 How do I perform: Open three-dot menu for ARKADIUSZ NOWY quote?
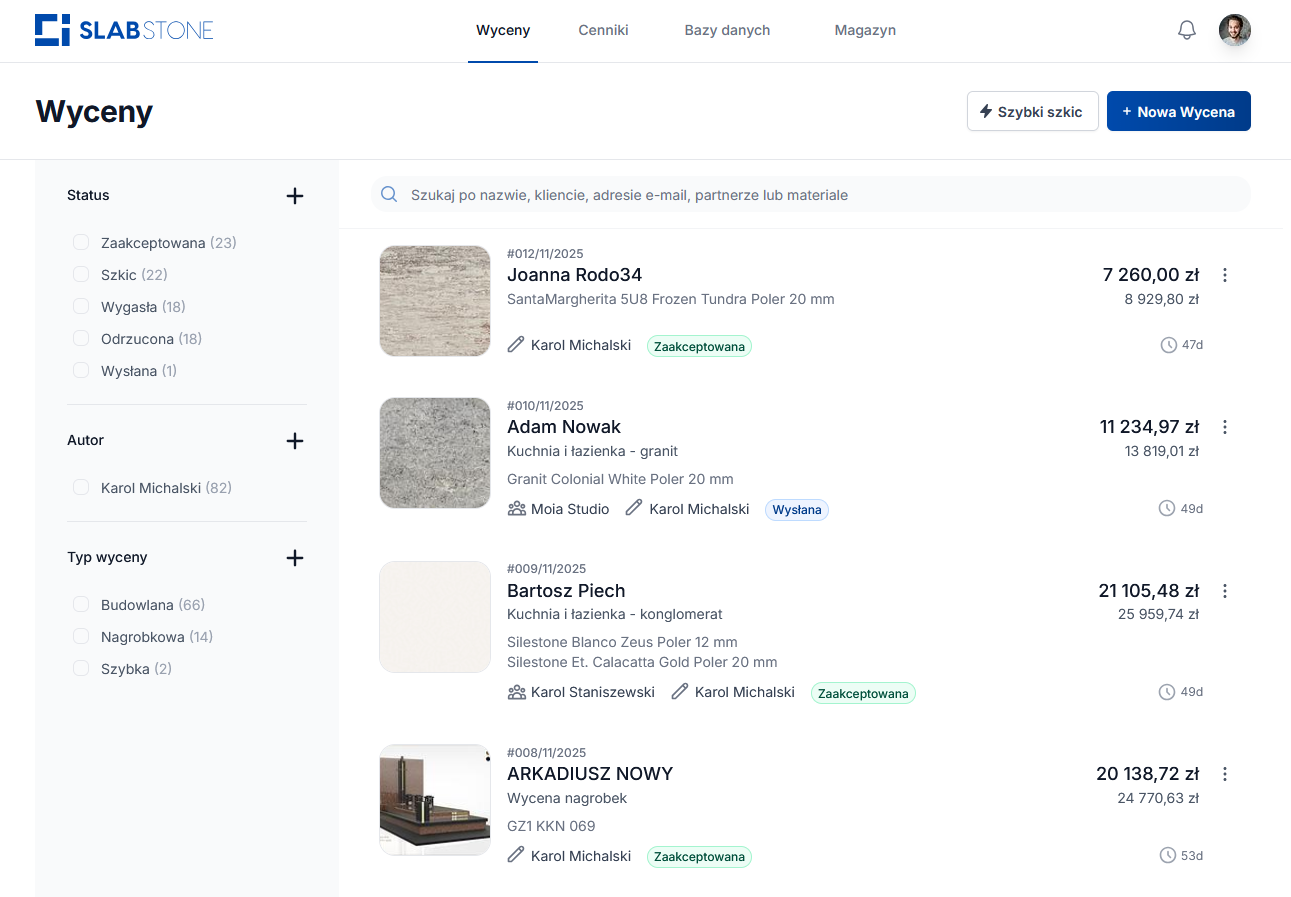1225,774
